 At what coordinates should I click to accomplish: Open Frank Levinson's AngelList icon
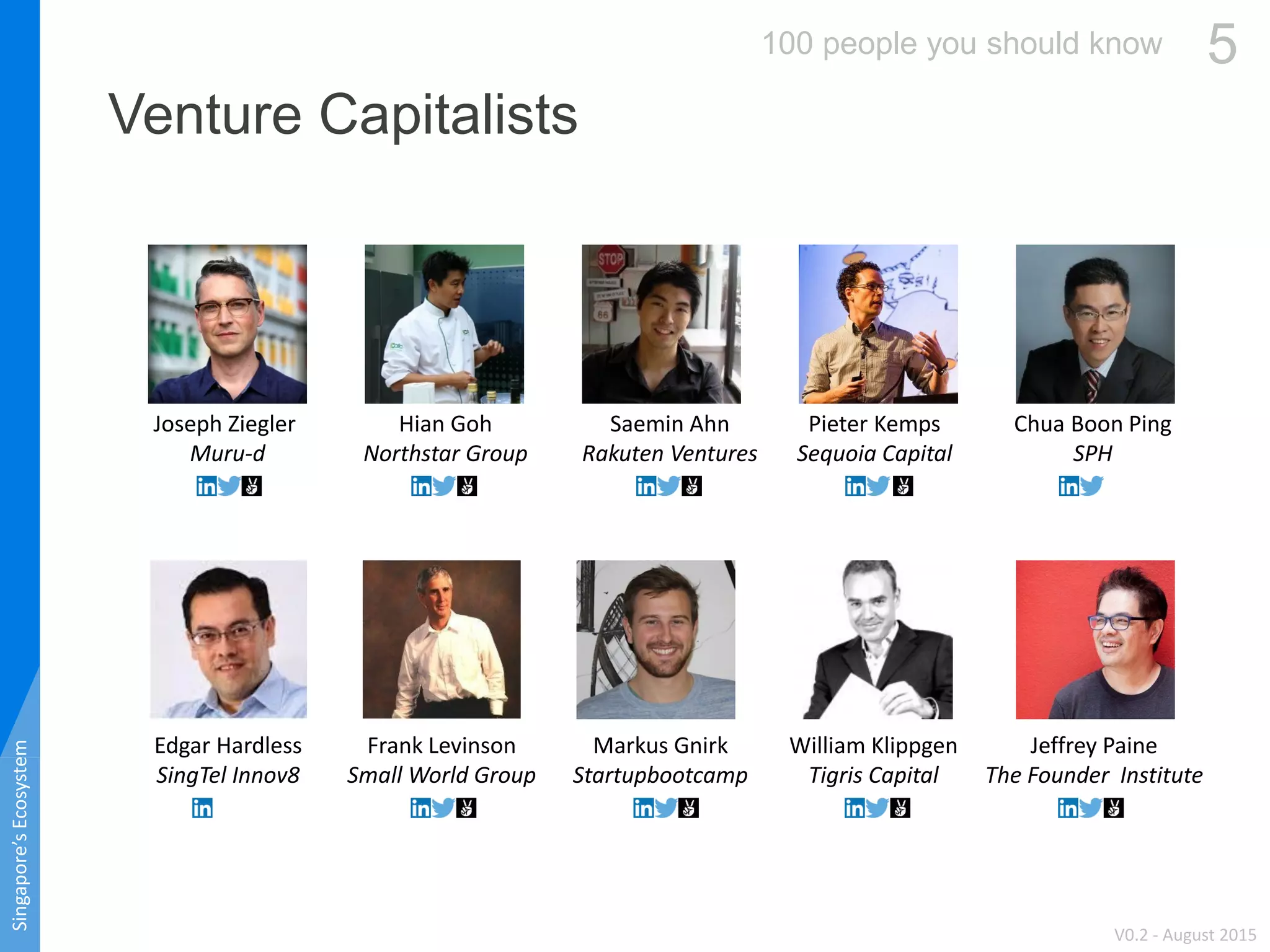pos(466,808)
